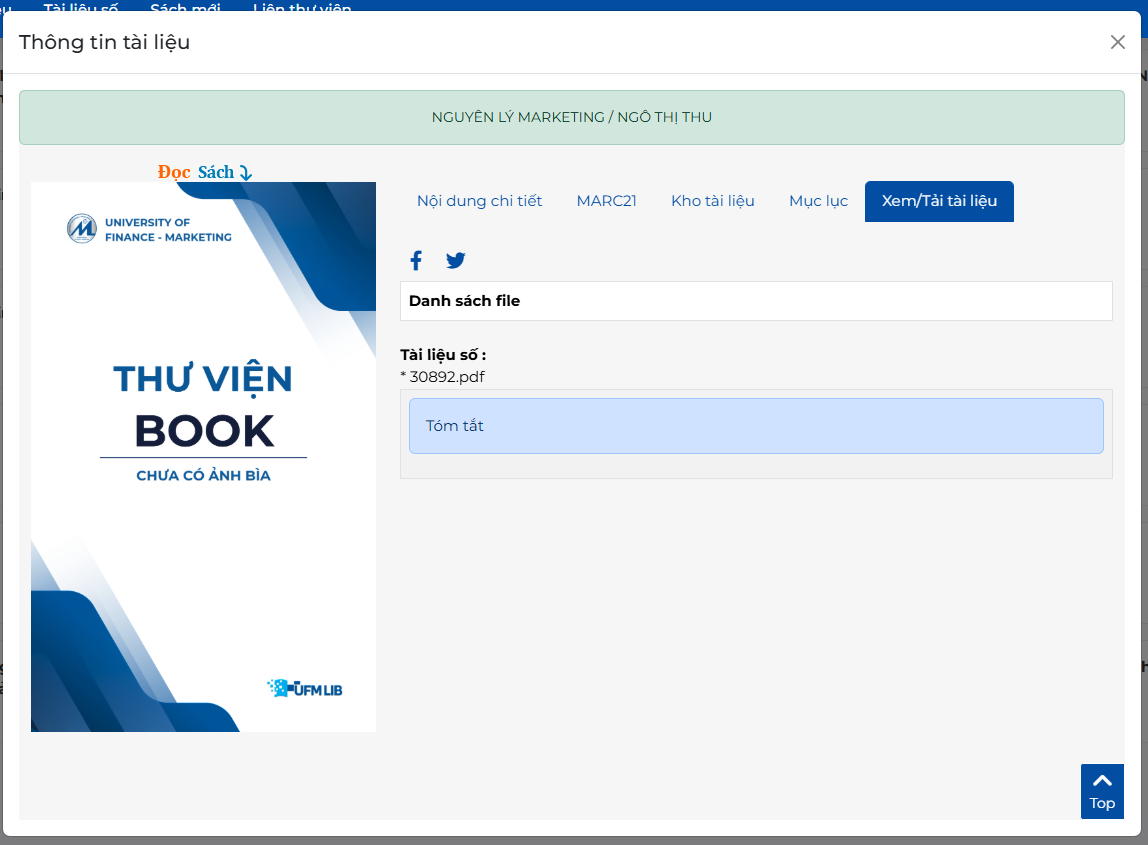Select the Xem/Tải tài liệu tab

(x=939, y=201)
